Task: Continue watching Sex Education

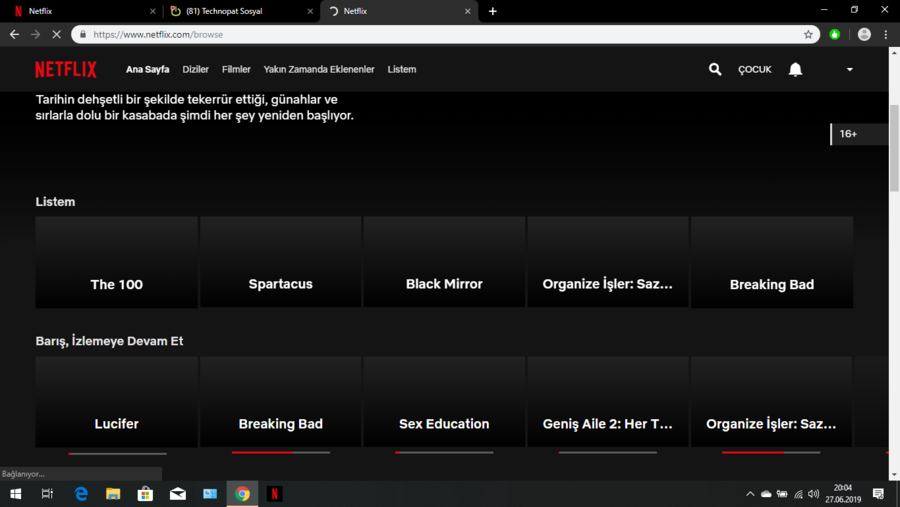Action: point(444,401)
